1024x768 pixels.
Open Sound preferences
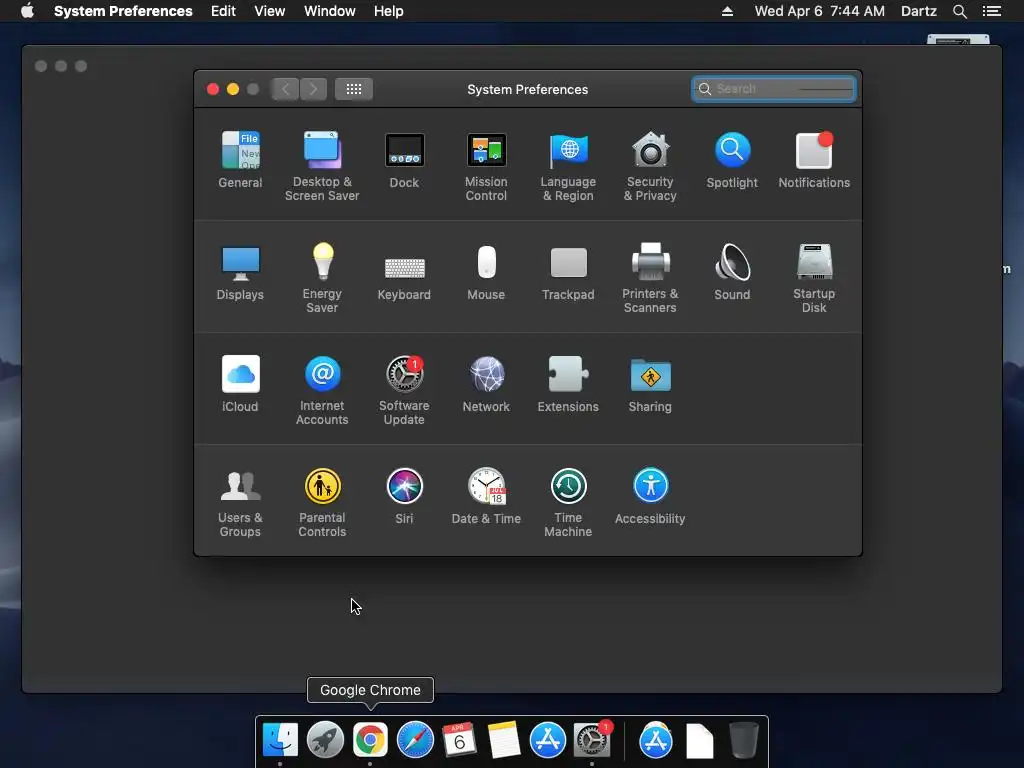coord(732,272)
